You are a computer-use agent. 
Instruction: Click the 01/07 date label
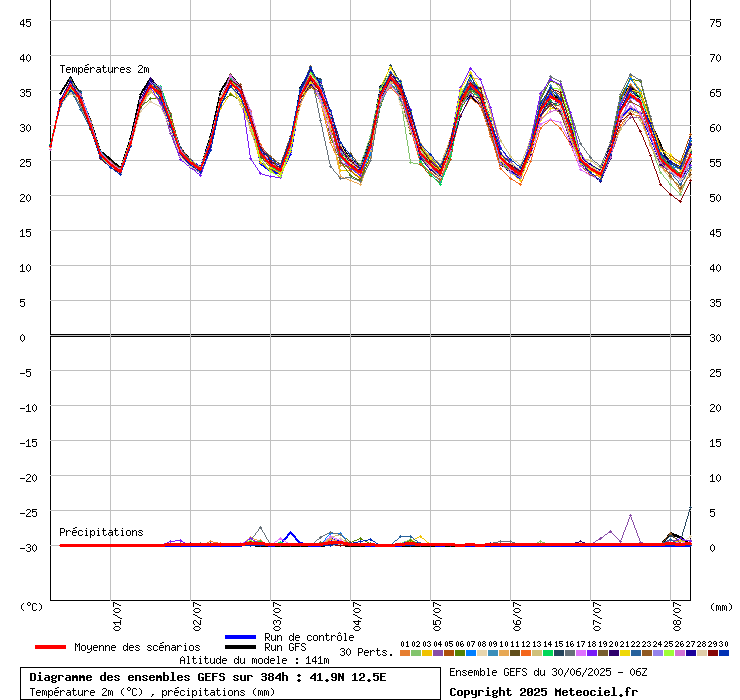point(117,616)
